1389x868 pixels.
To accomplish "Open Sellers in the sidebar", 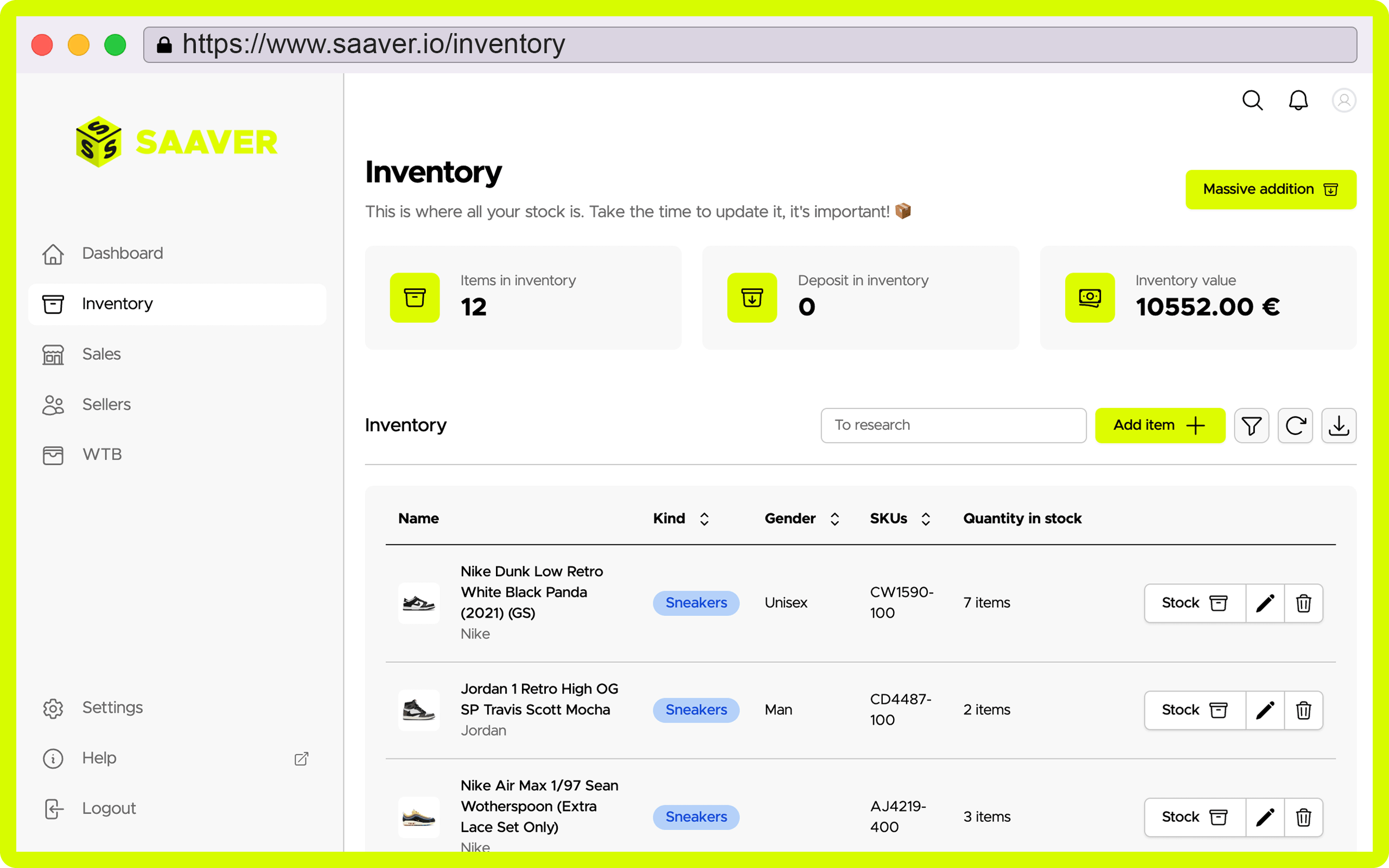I will click(177, 405).
